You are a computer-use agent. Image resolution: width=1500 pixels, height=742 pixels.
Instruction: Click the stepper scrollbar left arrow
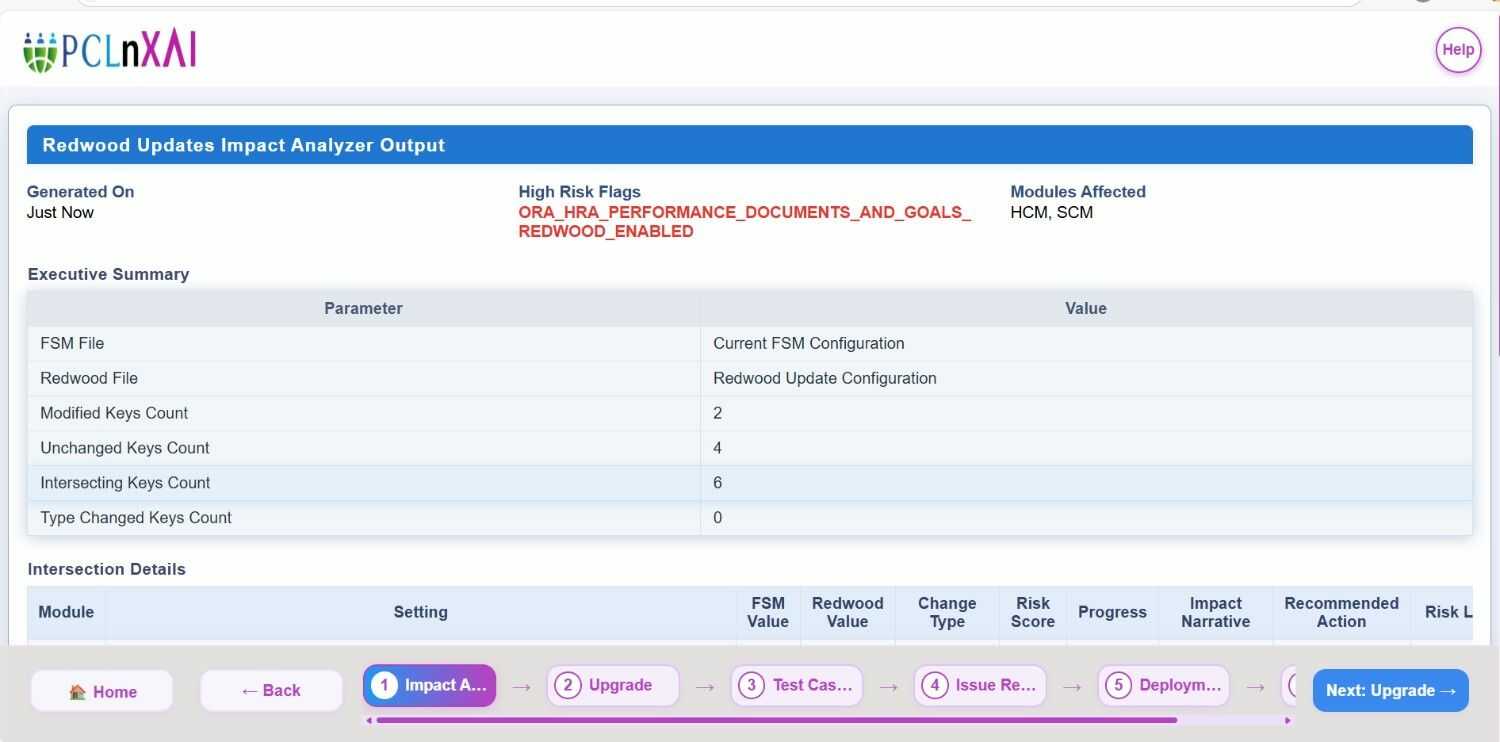coord(369,720)
